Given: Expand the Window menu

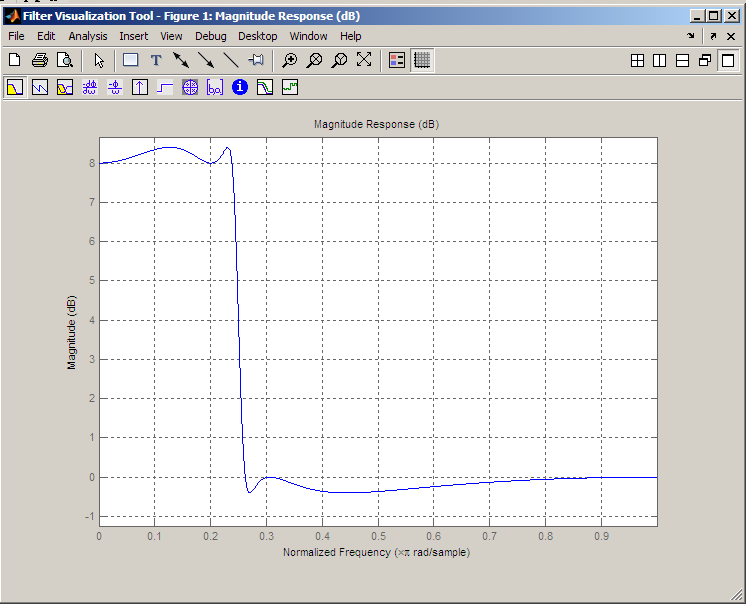Looking at the screenshot, I should pyautogui.click(x=309, y=36).
